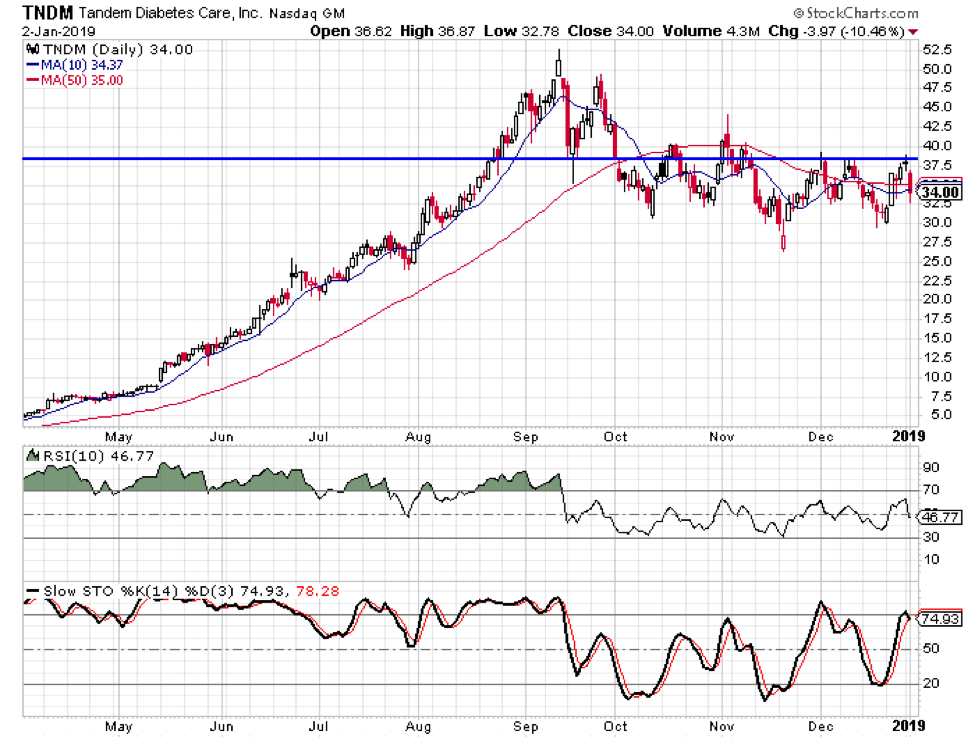
Task: Click the 52.5 price axis label
Action: [x=937, y=49]
